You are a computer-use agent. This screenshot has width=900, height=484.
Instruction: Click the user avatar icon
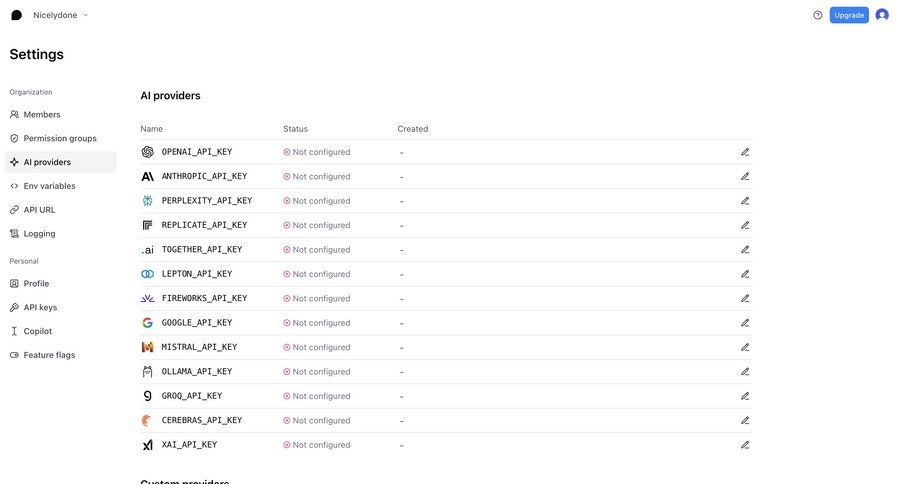pos(881,15)
